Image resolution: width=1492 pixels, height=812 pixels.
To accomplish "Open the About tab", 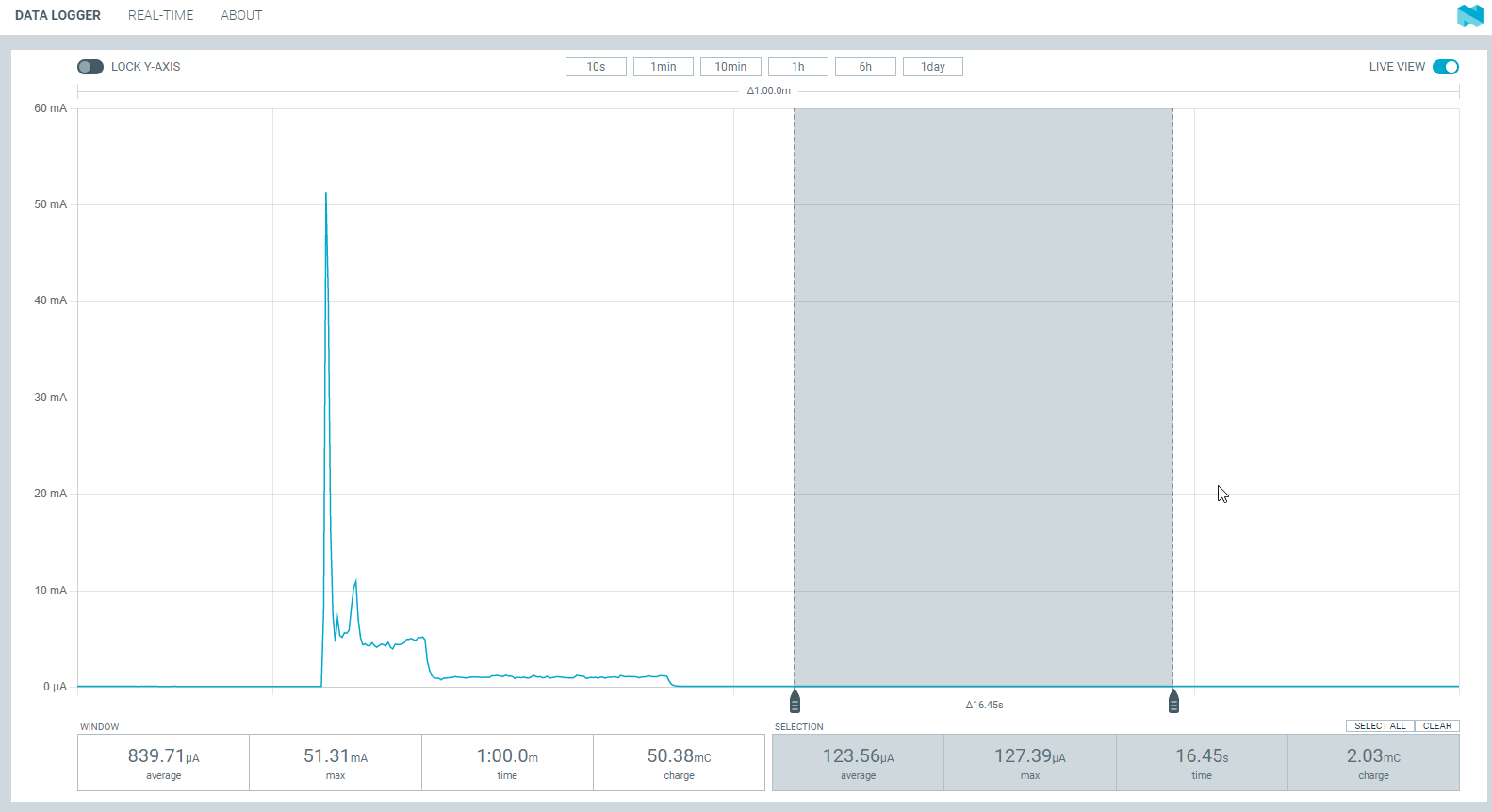I will point(241,16).
